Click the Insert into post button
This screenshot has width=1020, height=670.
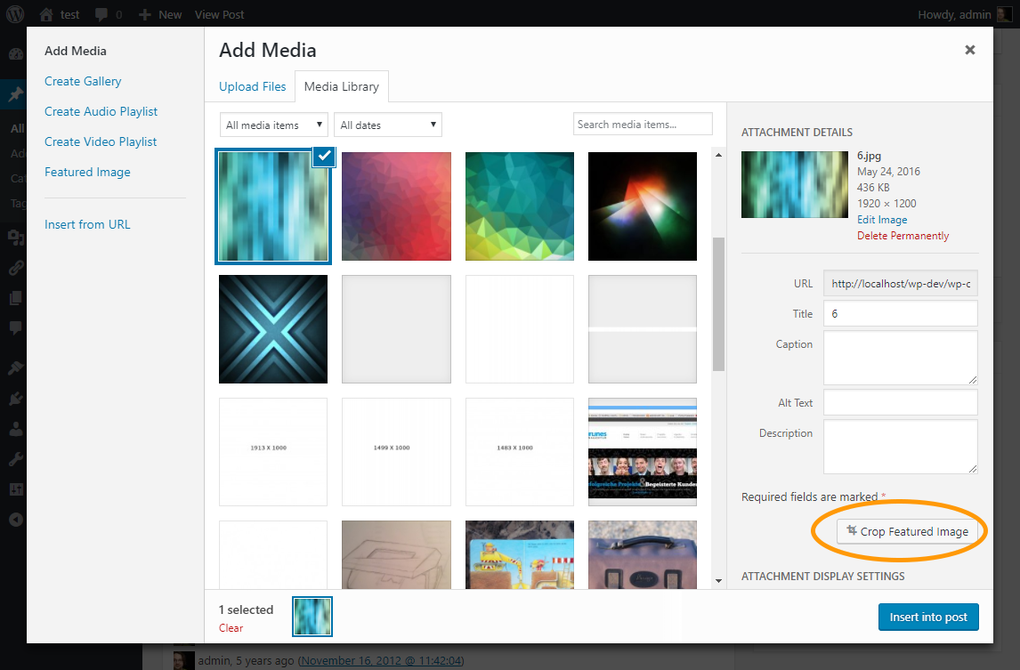pyautogui.click(x=928, y=617)
